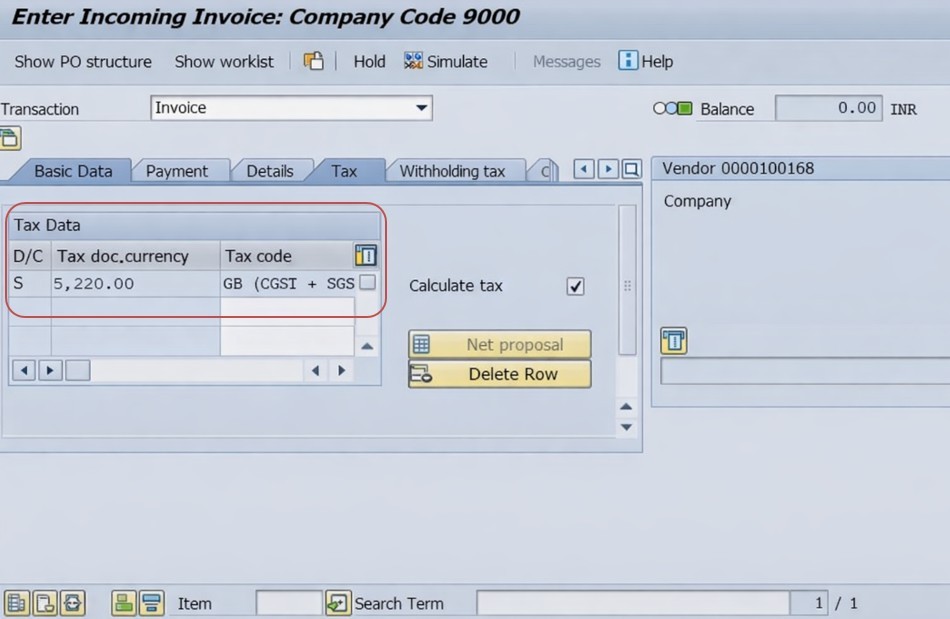Viewport: 950px width, 619px height.
Task: Click the Item number input field
Action: (x=288, y=603)
